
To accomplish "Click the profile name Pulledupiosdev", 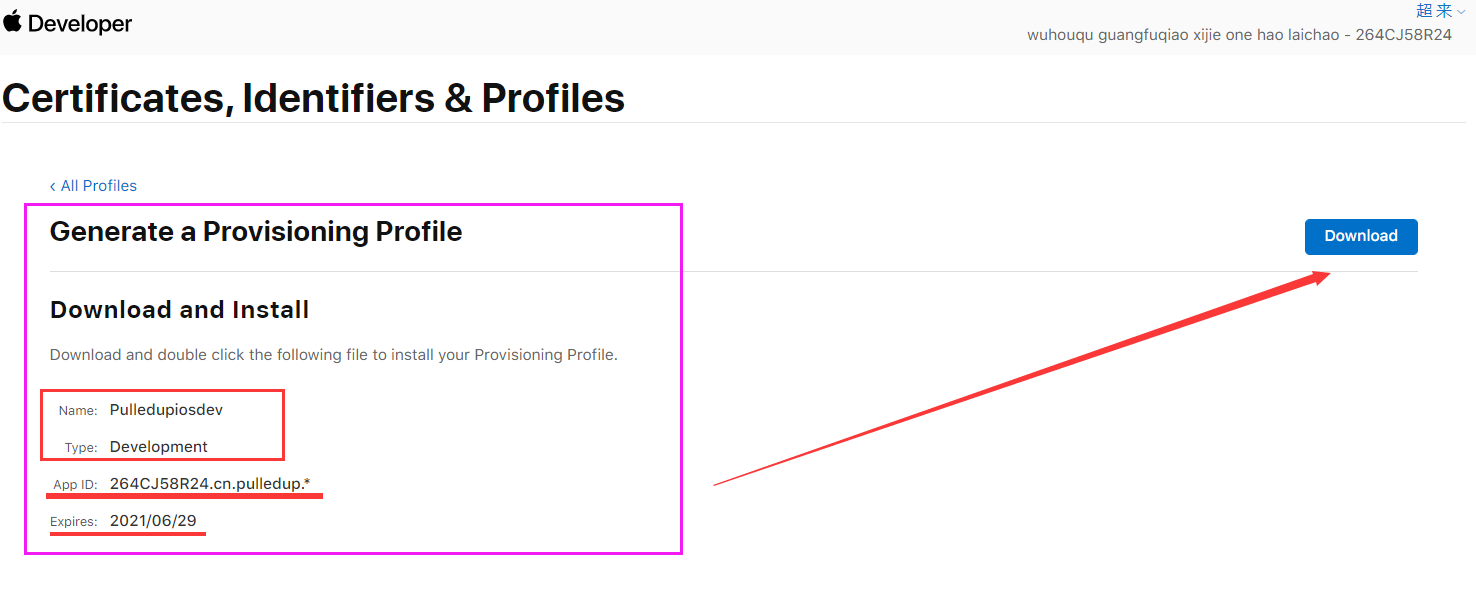I will [167, 410].
